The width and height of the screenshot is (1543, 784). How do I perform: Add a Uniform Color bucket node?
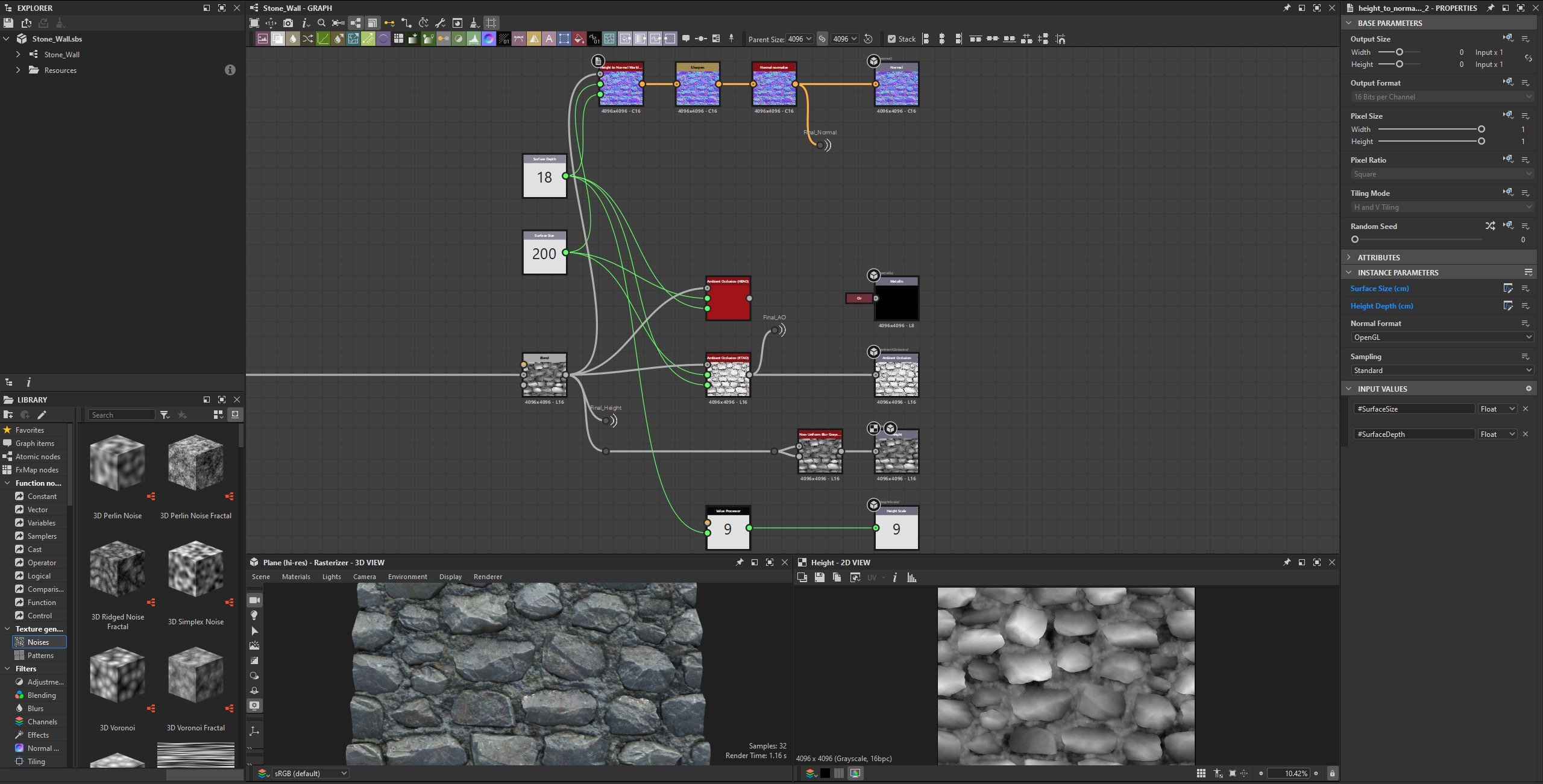(x=579, y=39)
